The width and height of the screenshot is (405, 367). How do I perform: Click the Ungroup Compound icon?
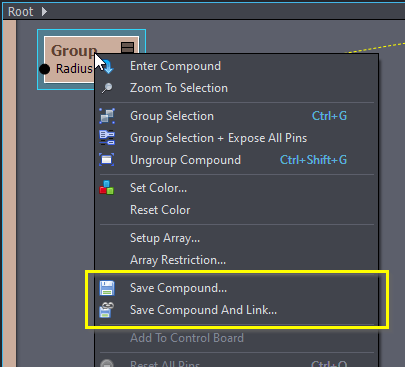pos(107,160)
